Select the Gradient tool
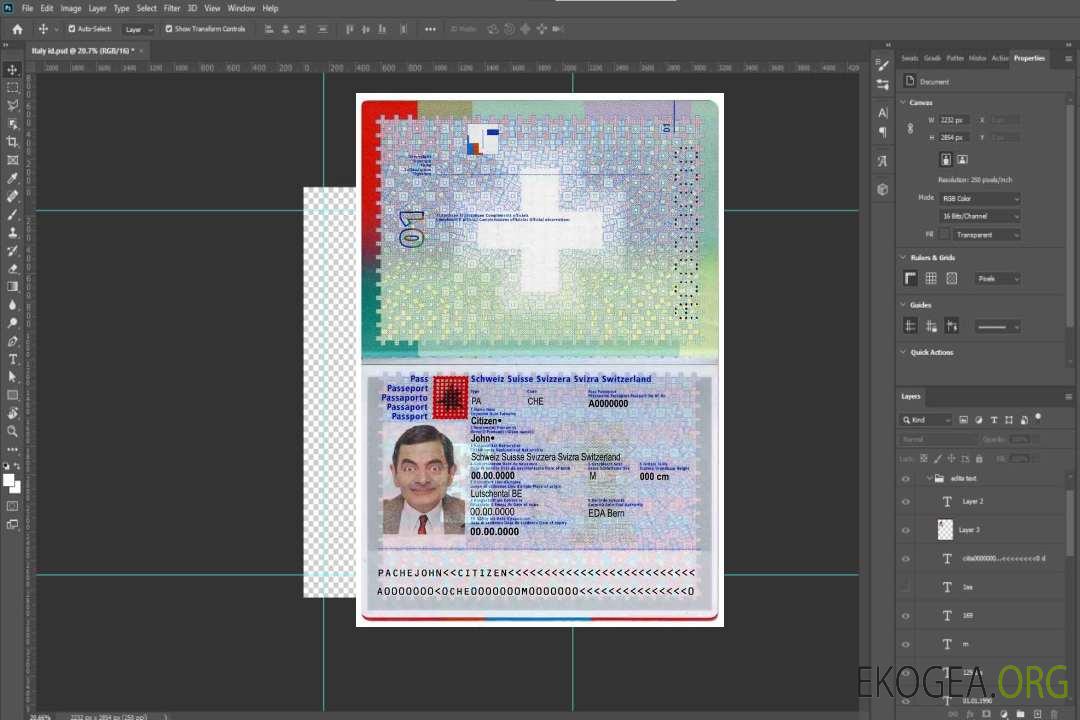 pos(12,287)
